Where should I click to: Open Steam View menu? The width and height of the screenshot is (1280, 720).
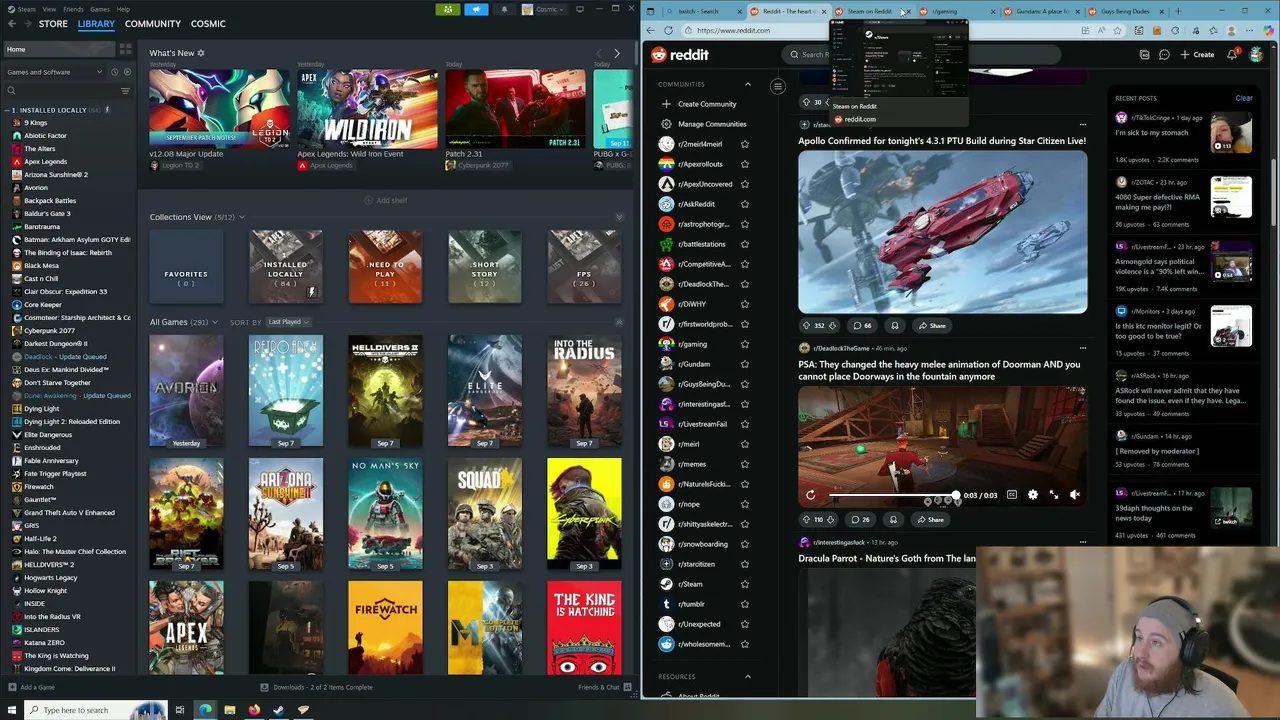49,9
